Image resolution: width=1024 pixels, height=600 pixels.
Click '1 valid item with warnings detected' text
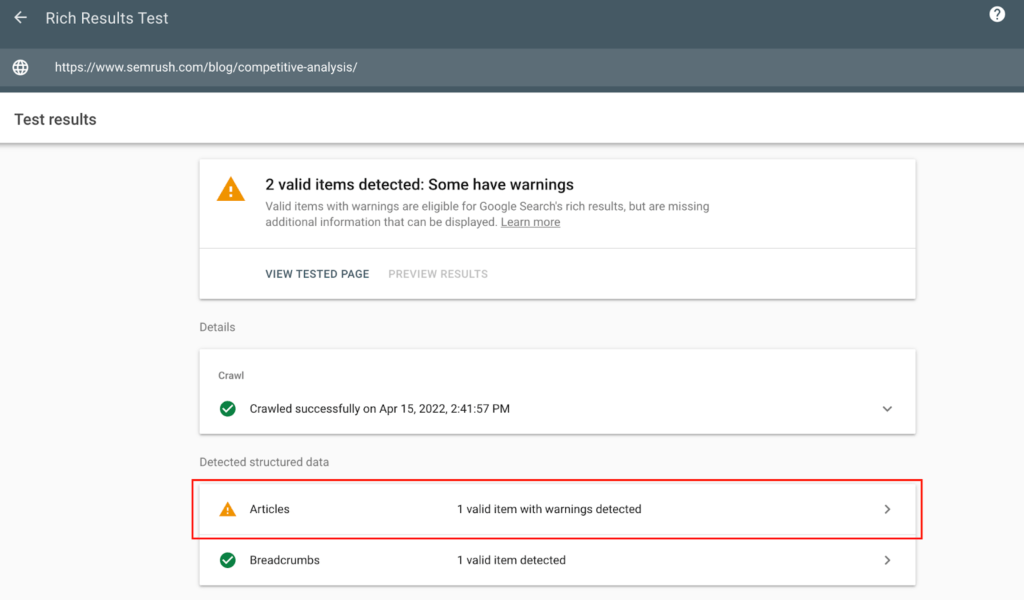(x=549, y=509)
